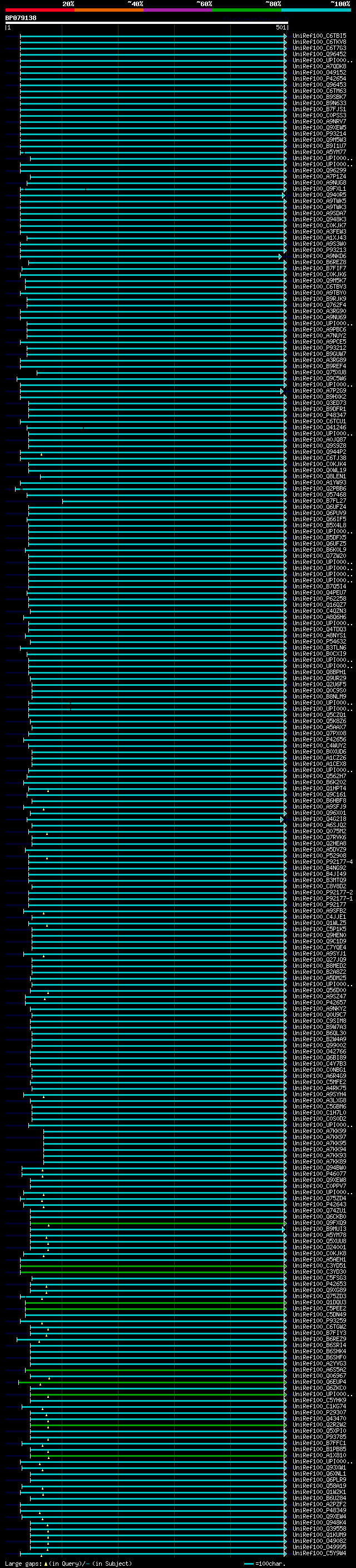This screenshot has width=356, height=1568.
Task: Select hit label UniRef100_P93212
Action: (319, 348)
